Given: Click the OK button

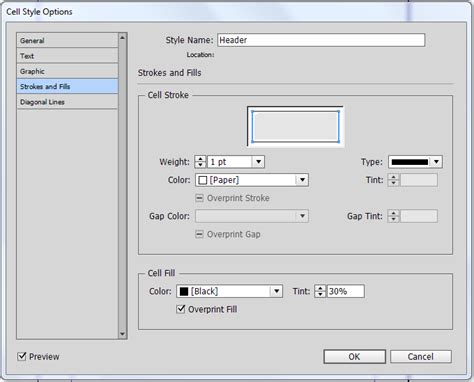Looking at the screenshot, I should coord(354,357).
